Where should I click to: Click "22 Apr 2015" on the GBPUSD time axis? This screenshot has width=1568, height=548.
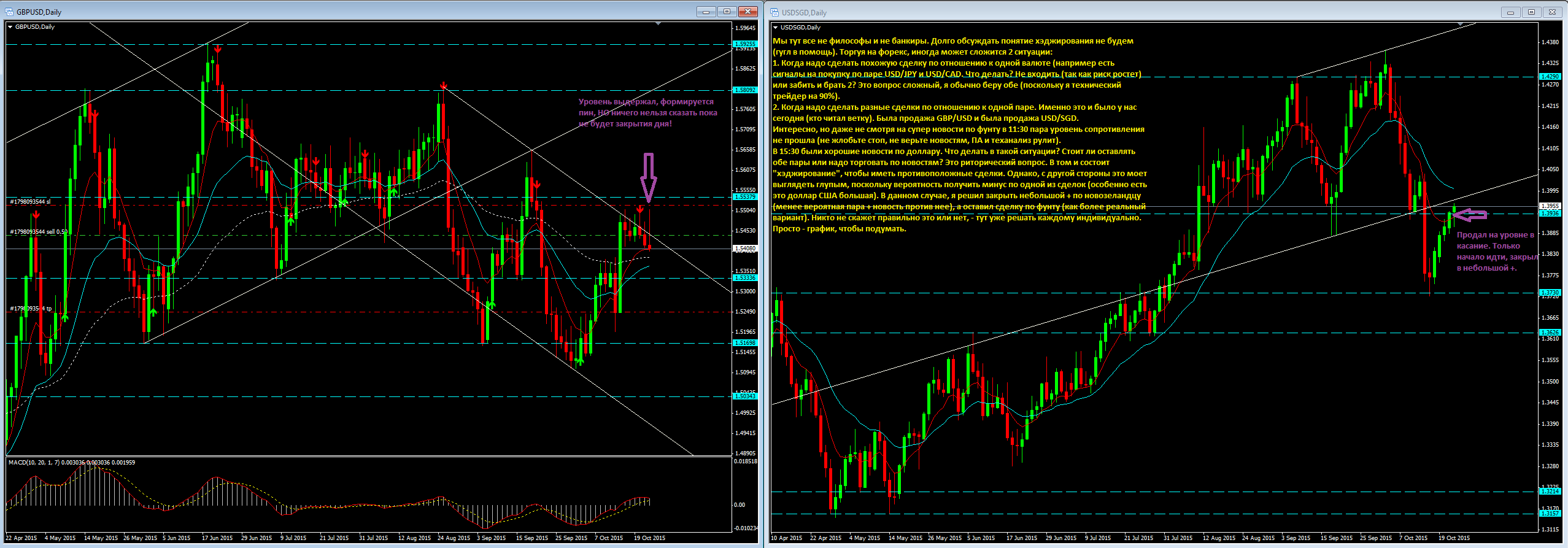(21, 538)
